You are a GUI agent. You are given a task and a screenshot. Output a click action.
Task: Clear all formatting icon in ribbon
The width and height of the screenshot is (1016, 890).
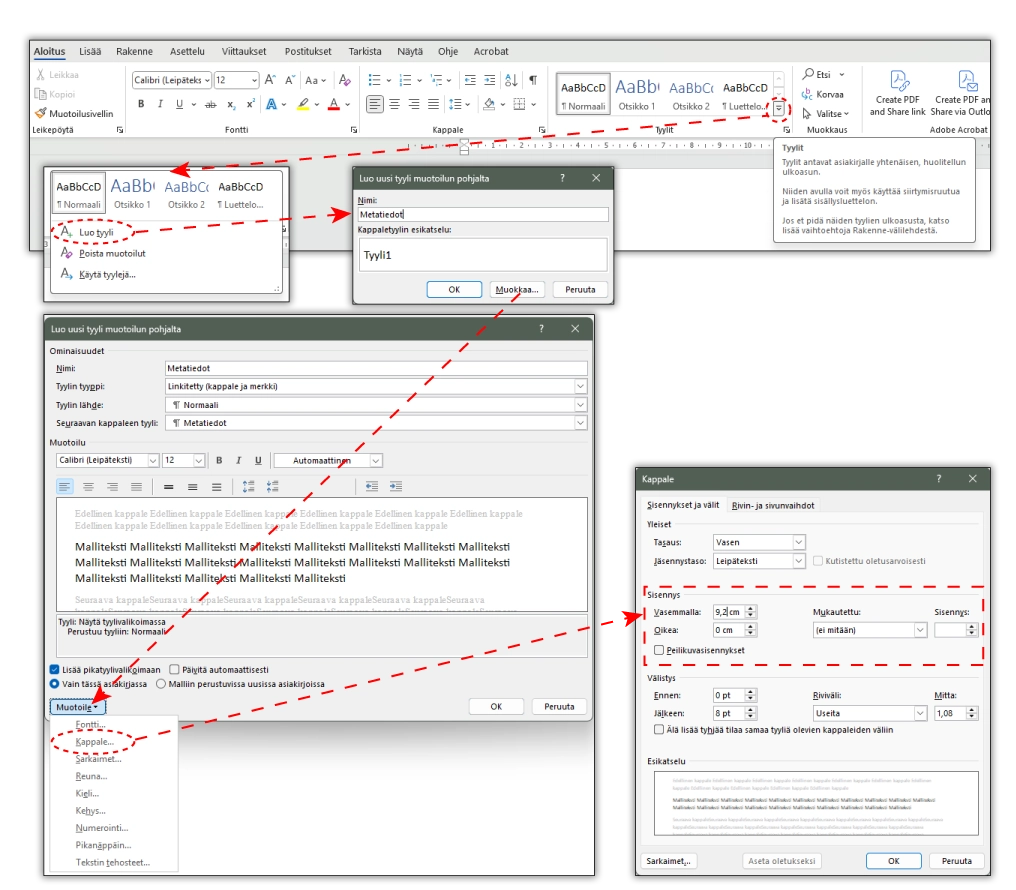[345, 80]
